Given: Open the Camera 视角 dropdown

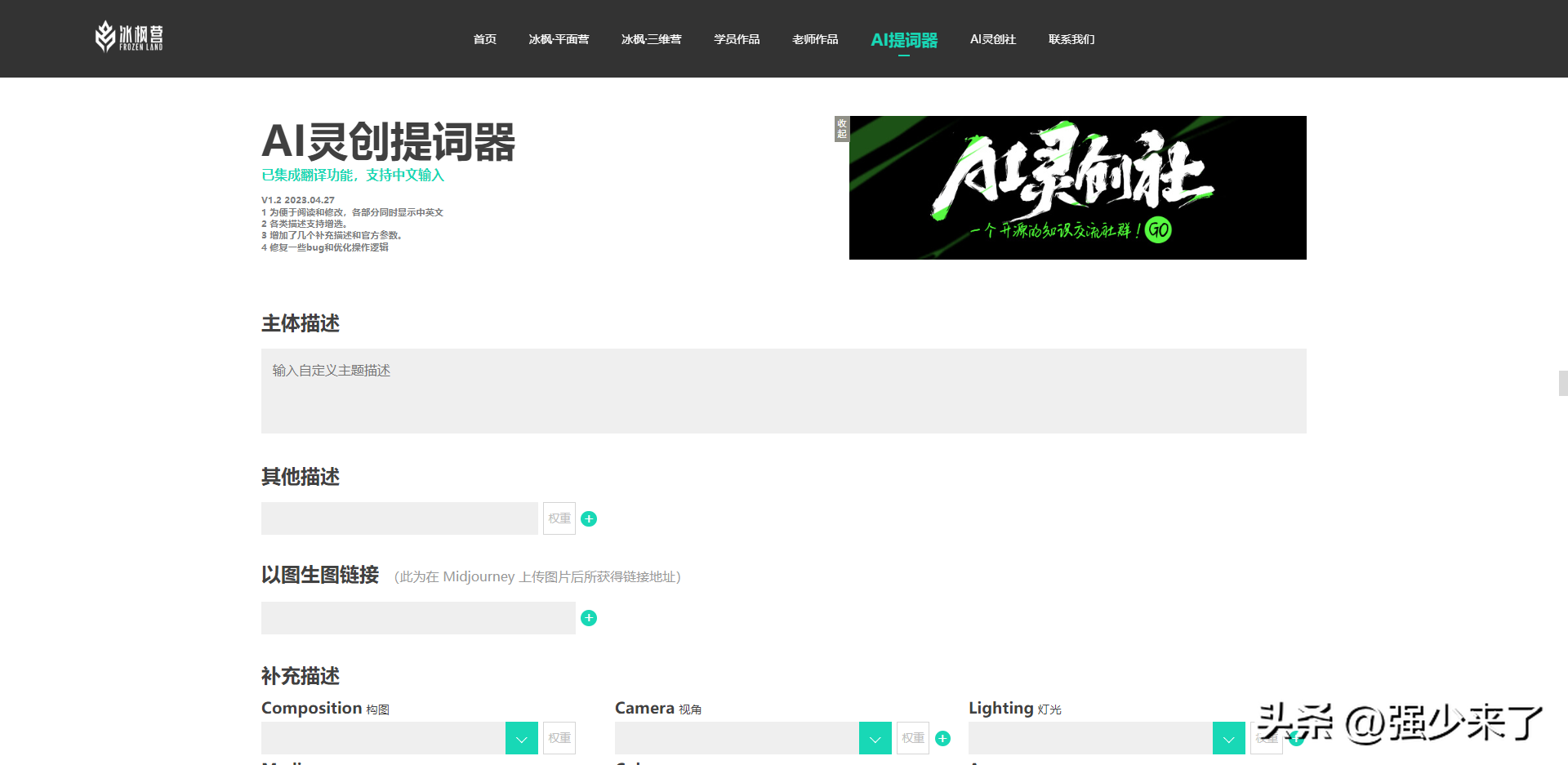Looking at the screenshot, I should tap(875, 738).
